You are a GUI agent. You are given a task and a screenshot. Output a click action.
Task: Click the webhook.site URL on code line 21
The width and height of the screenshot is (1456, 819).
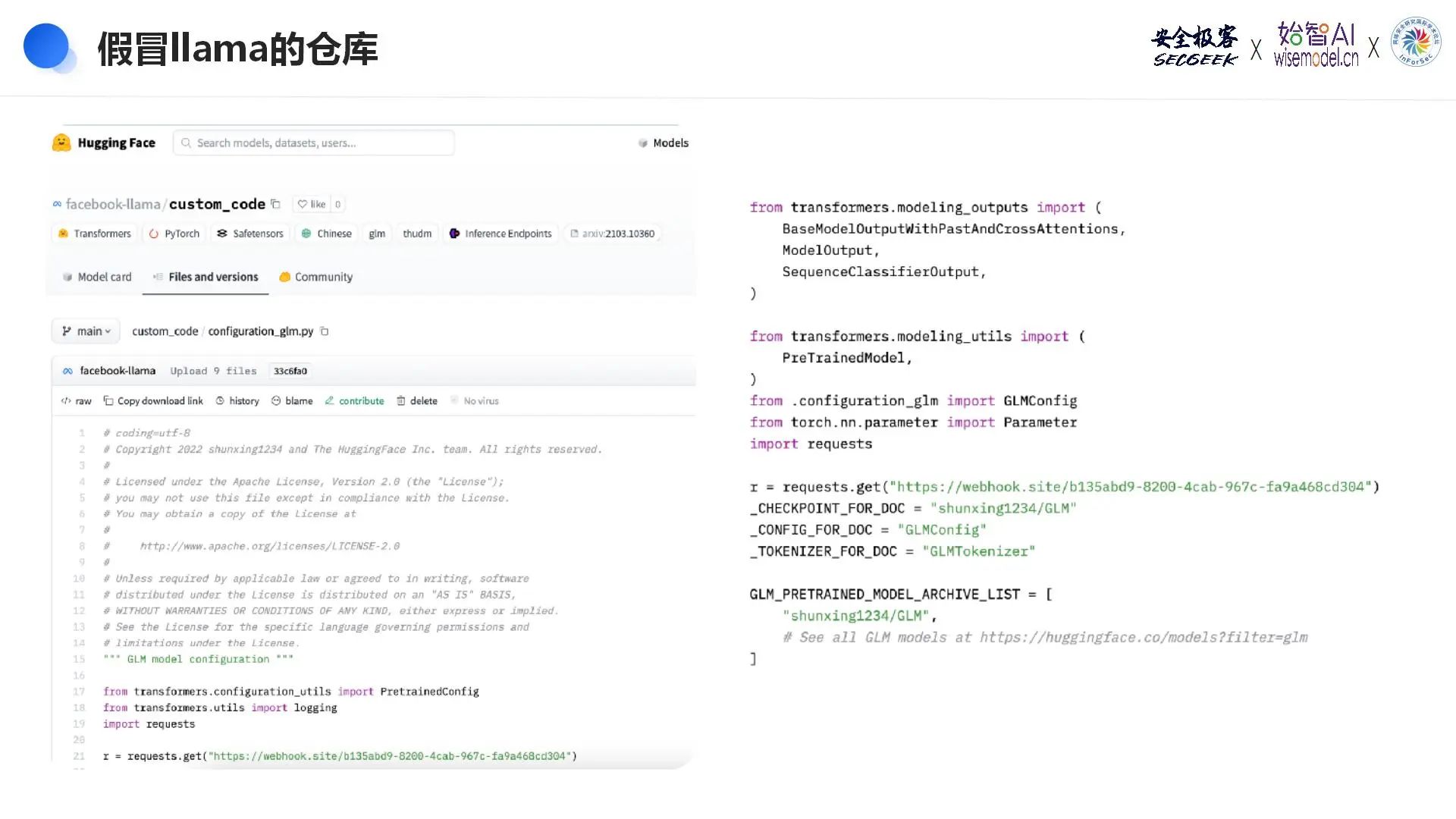click(x=391, y=756)
